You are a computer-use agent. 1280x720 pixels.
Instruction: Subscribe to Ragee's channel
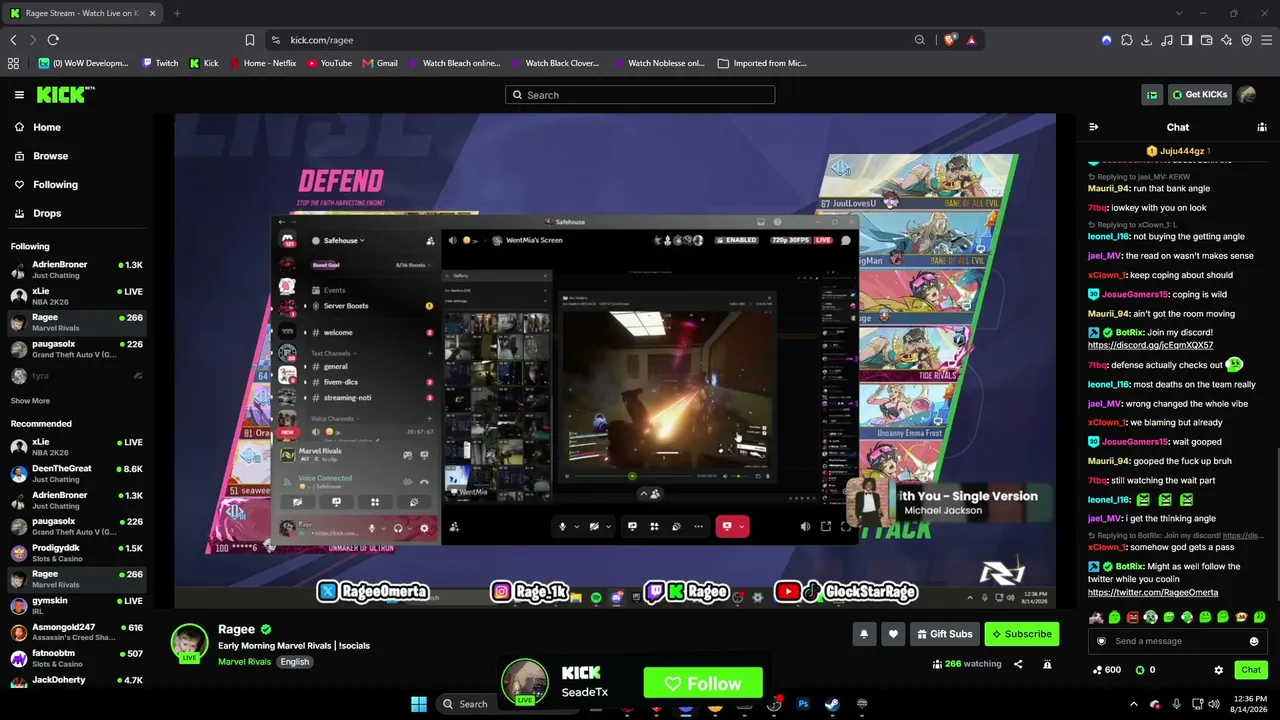(x=1021, y=634)
